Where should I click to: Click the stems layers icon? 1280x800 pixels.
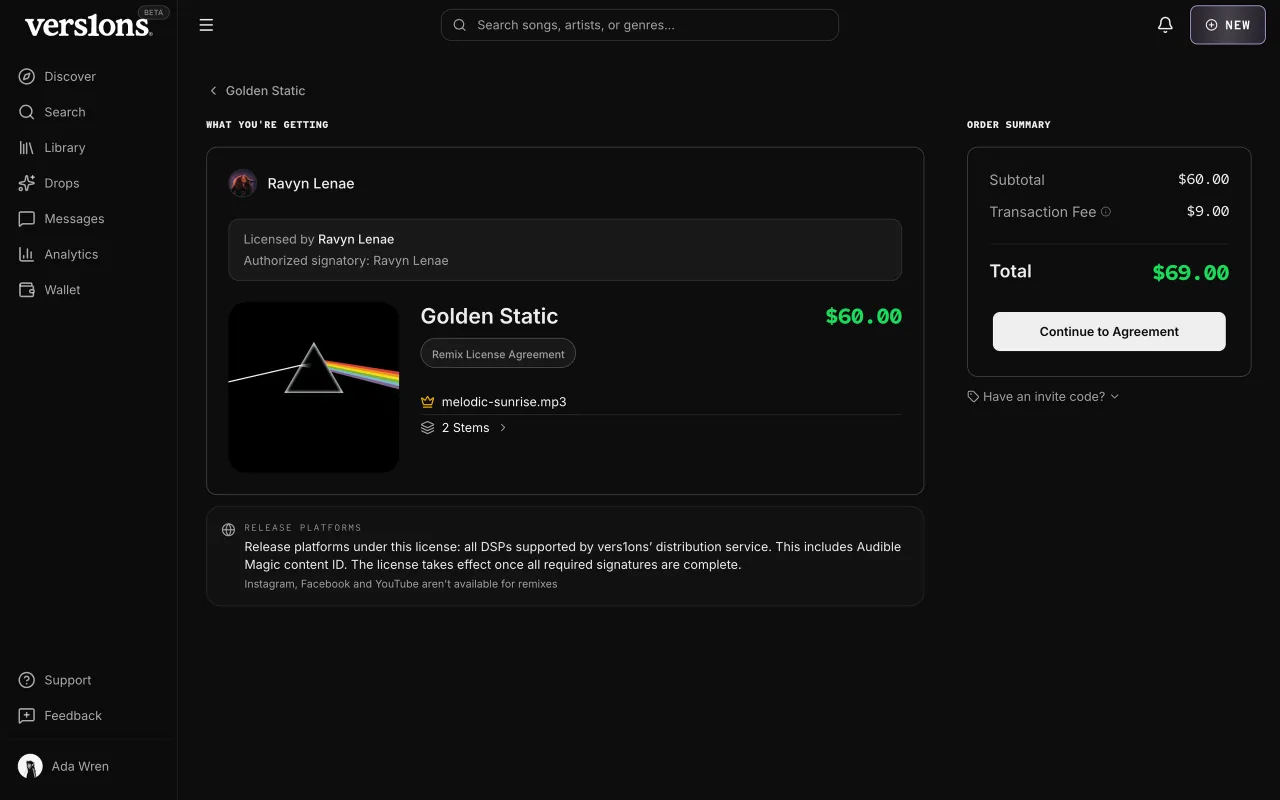(x=428, y=427)
